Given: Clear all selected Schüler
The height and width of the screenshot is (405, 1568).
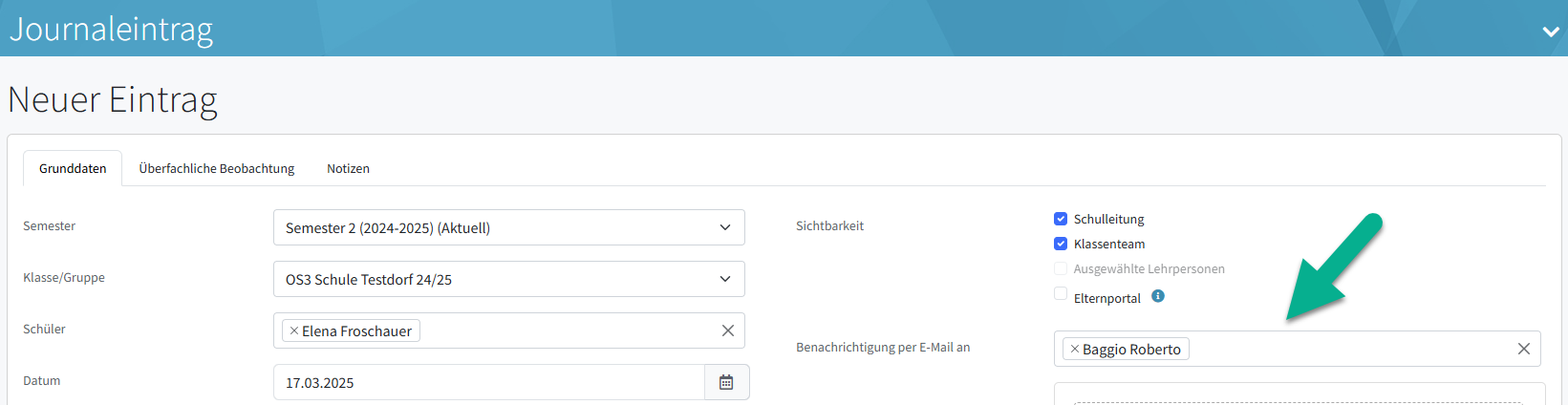Looking at the screenshot, I should click(x=728, y=330).
